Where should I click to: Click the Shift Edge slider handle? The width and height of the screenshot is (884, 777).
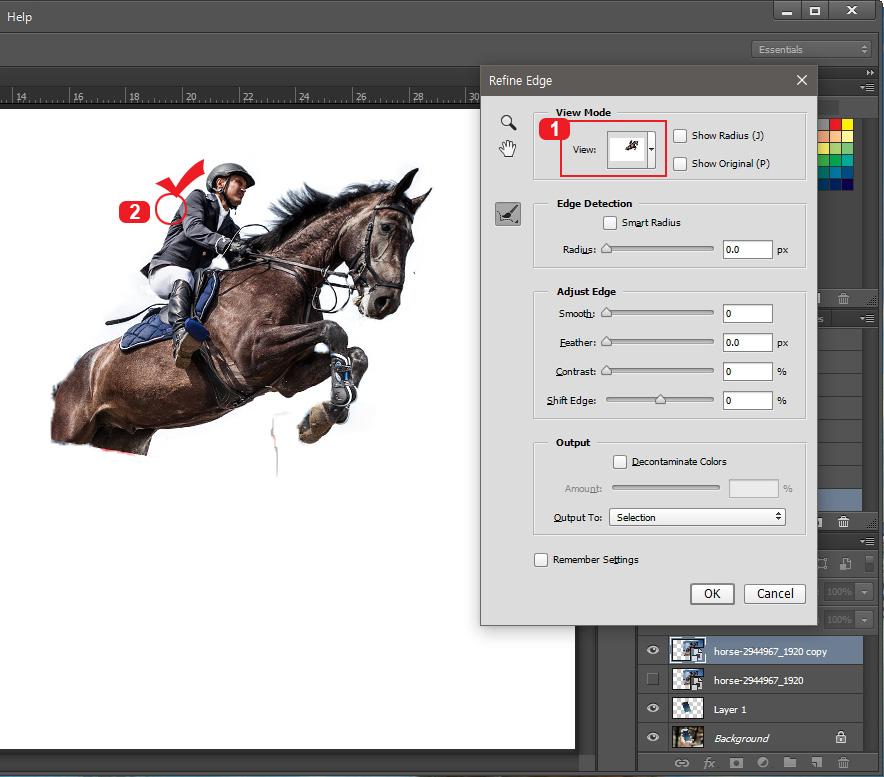pyautogui.click(x=660, y=399)
